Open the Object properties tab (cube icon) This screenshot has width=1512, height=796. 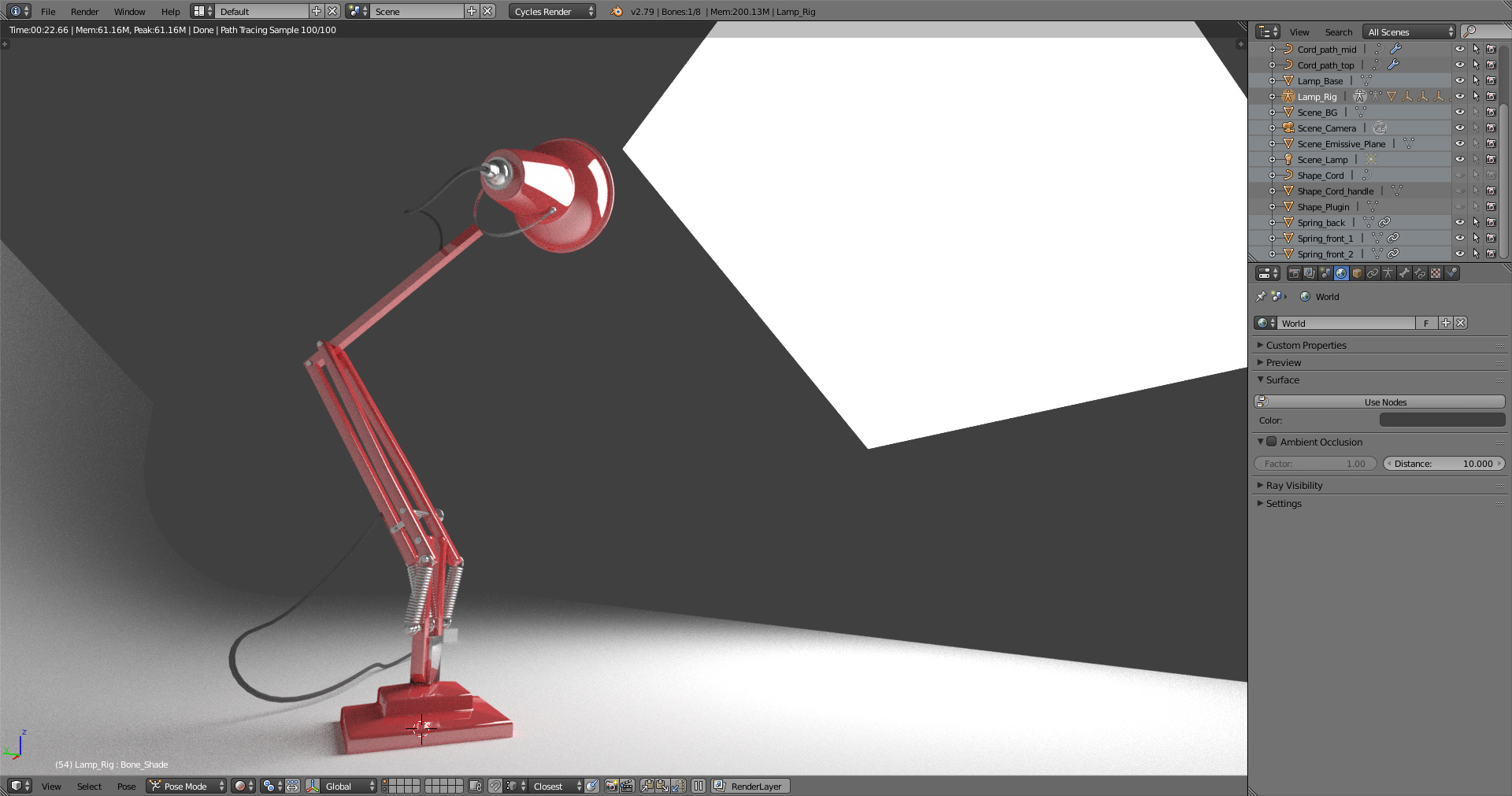pyautogui.click(x=1357, y=273)
